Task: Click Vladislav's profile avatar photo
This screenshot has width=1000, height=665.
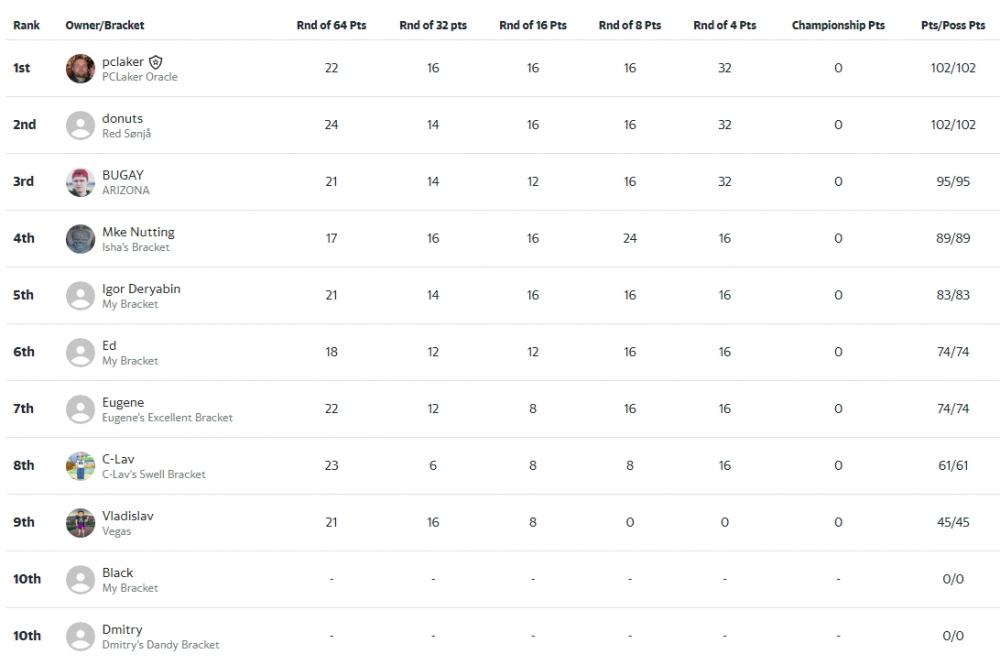Action: (80, 523)
